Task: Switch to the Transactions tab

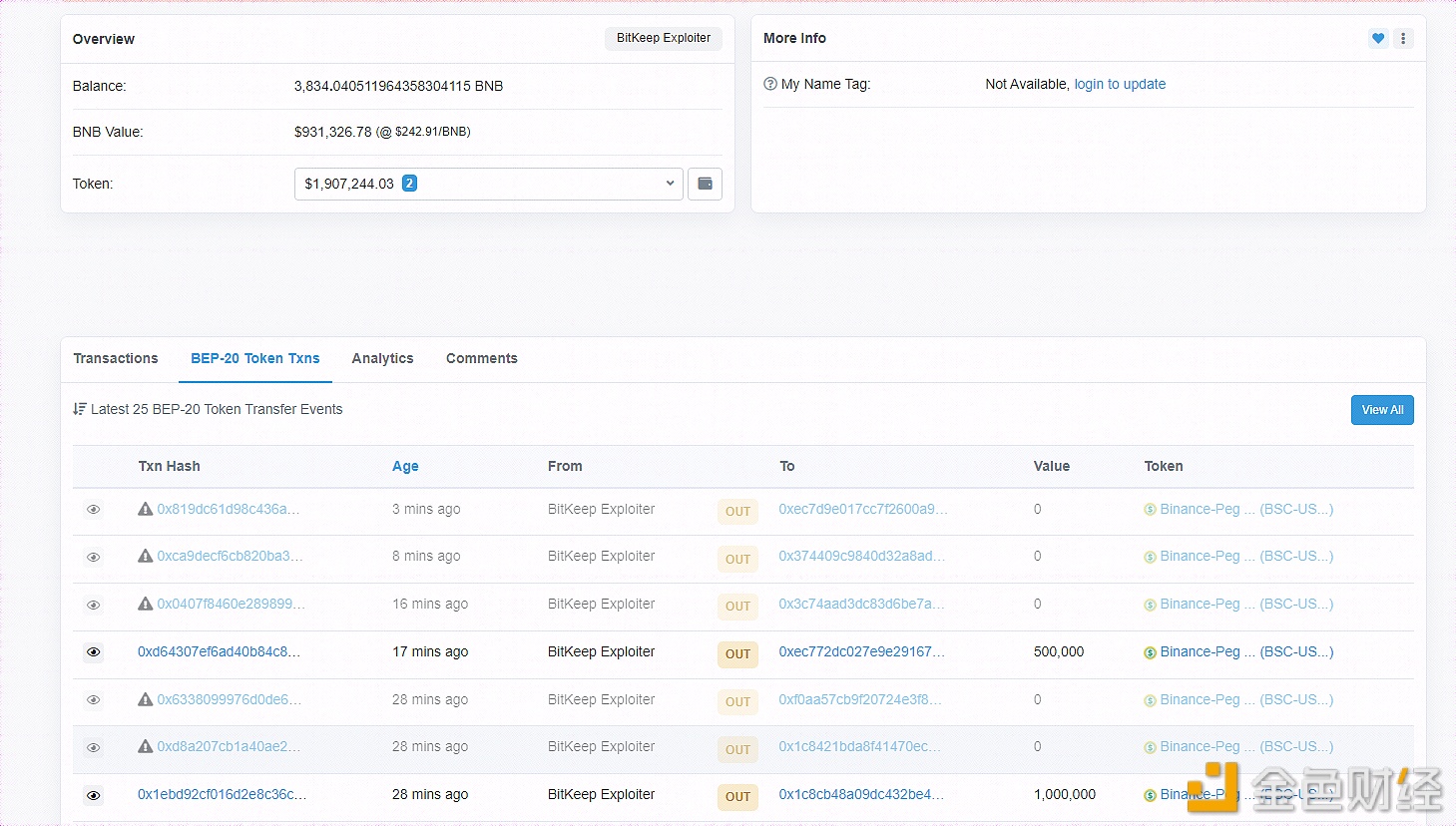Action: (116, 358)
